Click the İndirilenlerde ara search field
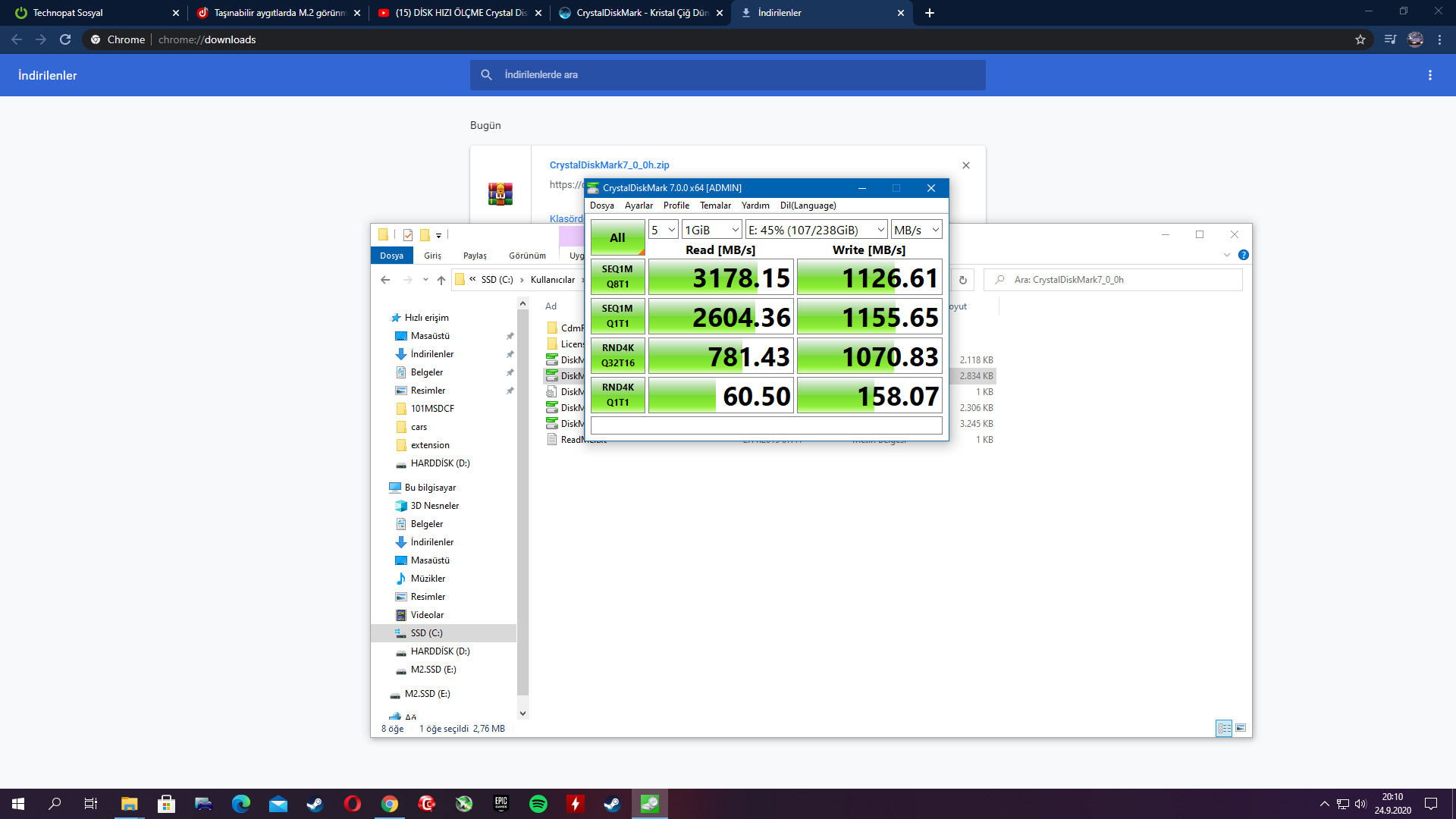 click(728, 75)
